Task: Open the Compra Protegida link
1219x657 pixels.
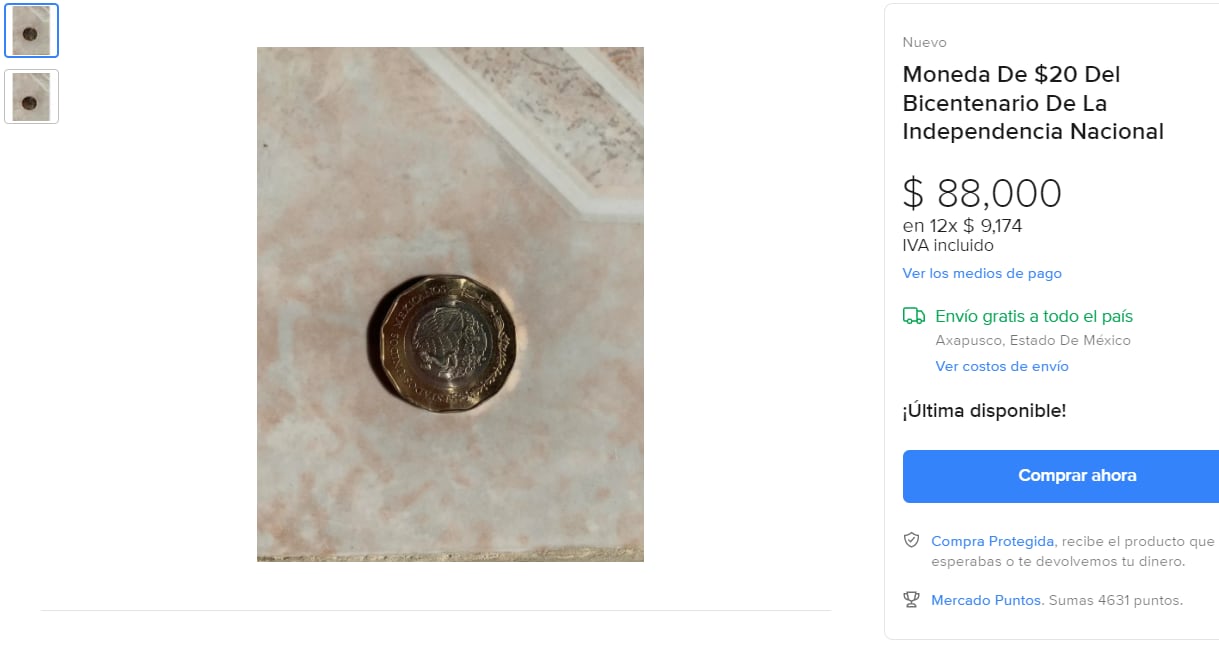Action: [992, 541]
